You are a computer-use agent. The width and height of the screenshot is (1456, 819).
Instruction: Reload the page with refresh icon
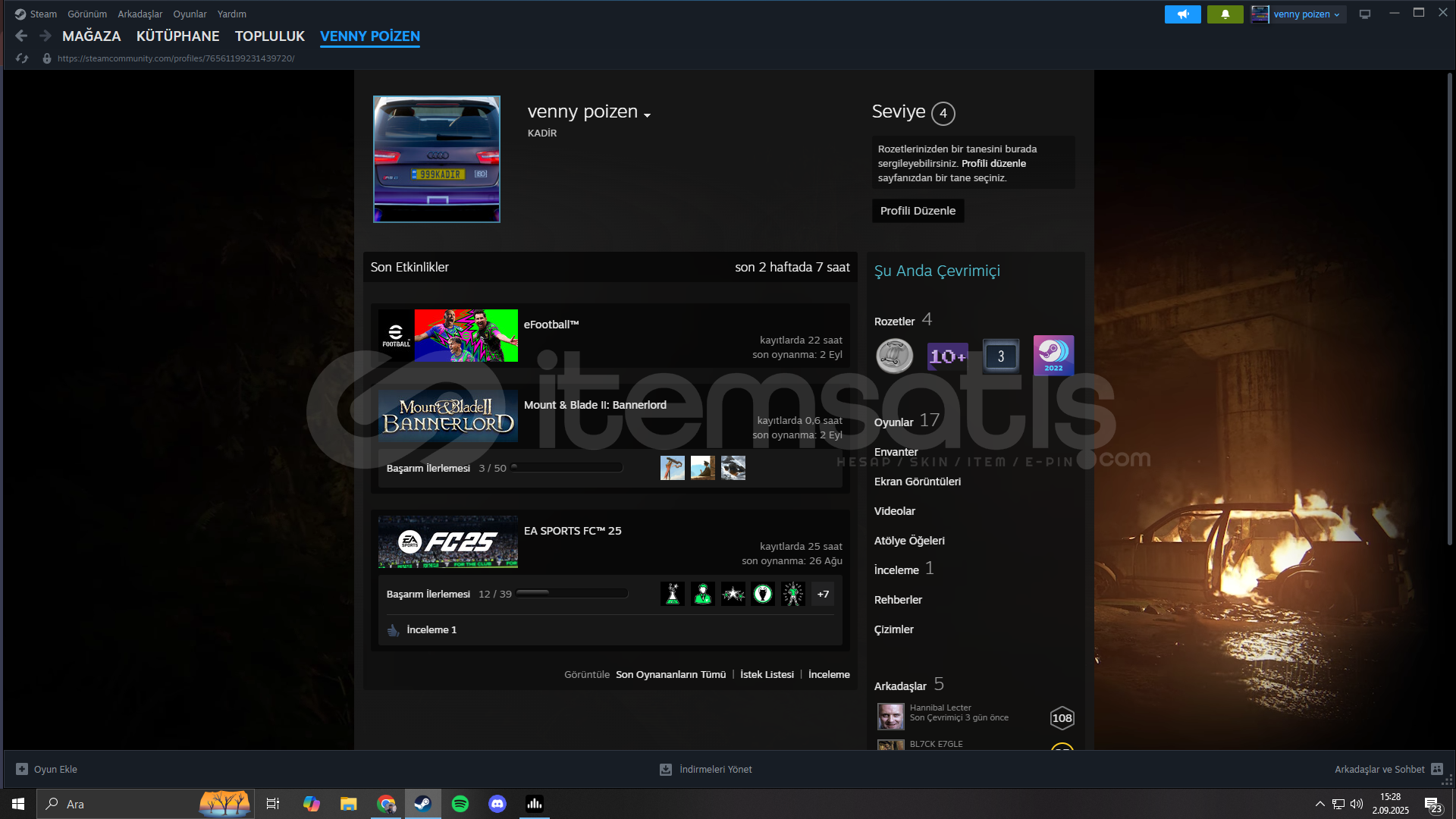22,58
